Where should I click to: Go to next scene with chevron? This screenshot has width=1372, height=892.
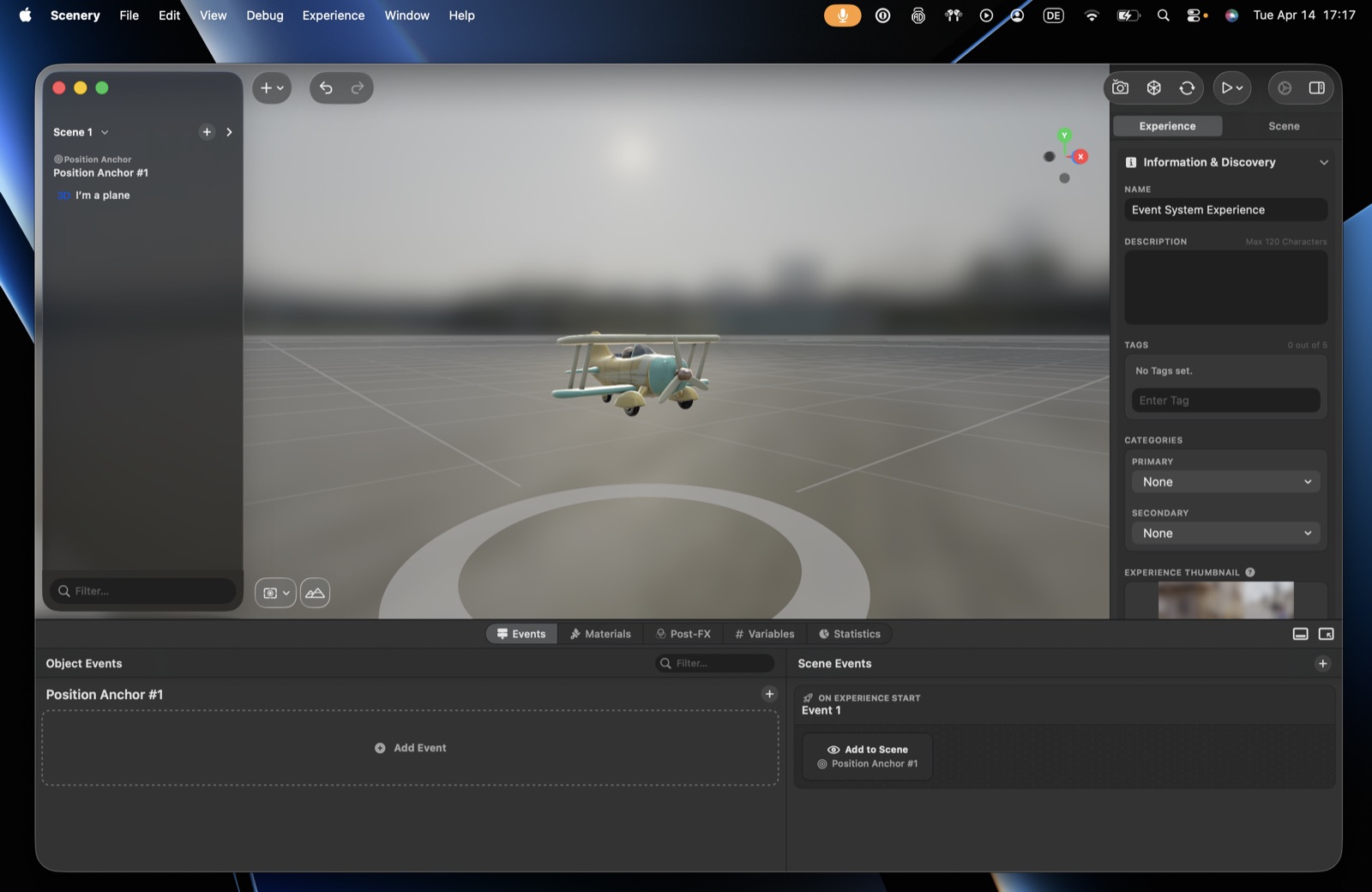229,132
